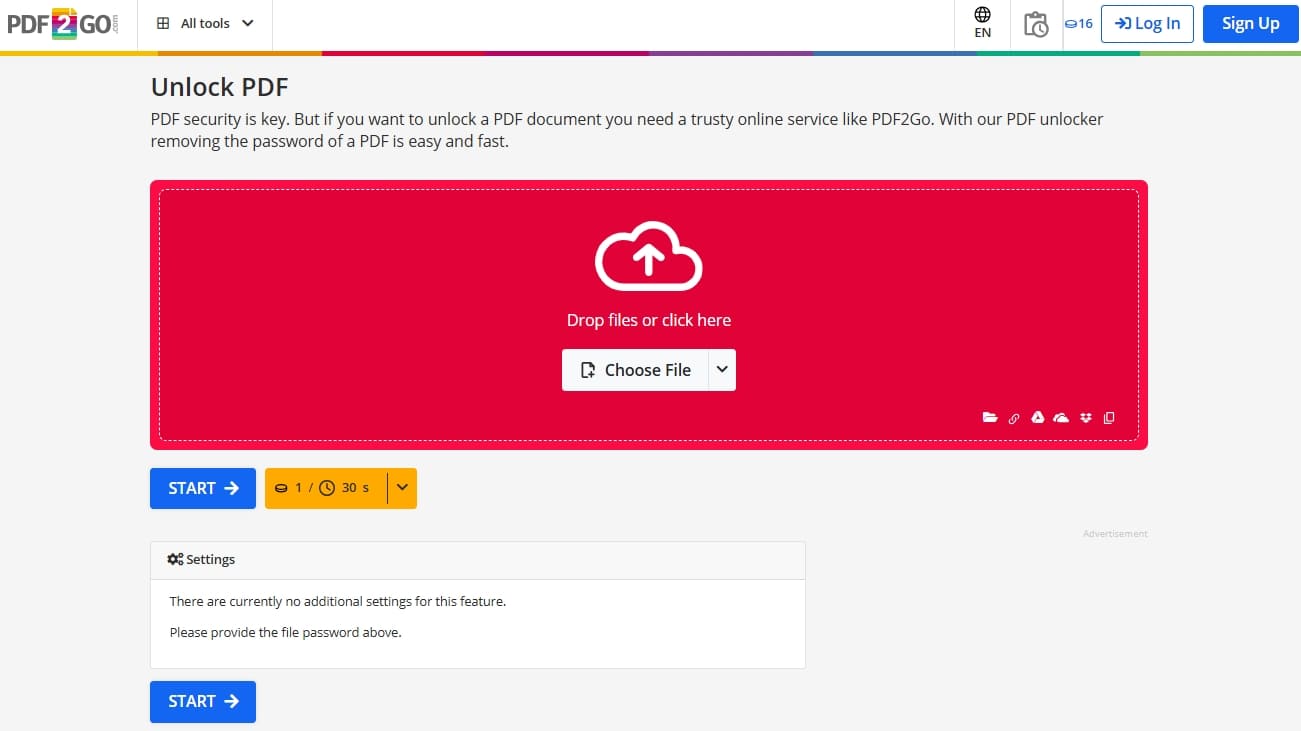Click the Choose File button

coord(635,370)
